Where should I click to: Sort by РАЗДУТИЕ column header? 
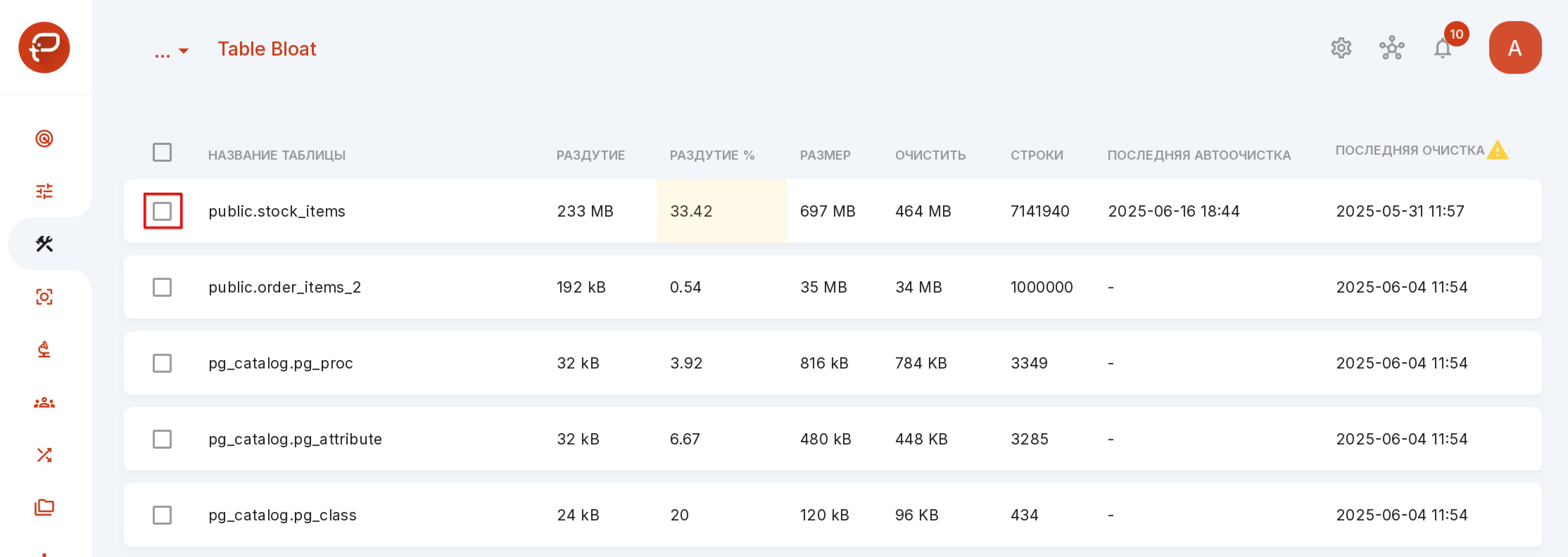(x=590, y=155)
